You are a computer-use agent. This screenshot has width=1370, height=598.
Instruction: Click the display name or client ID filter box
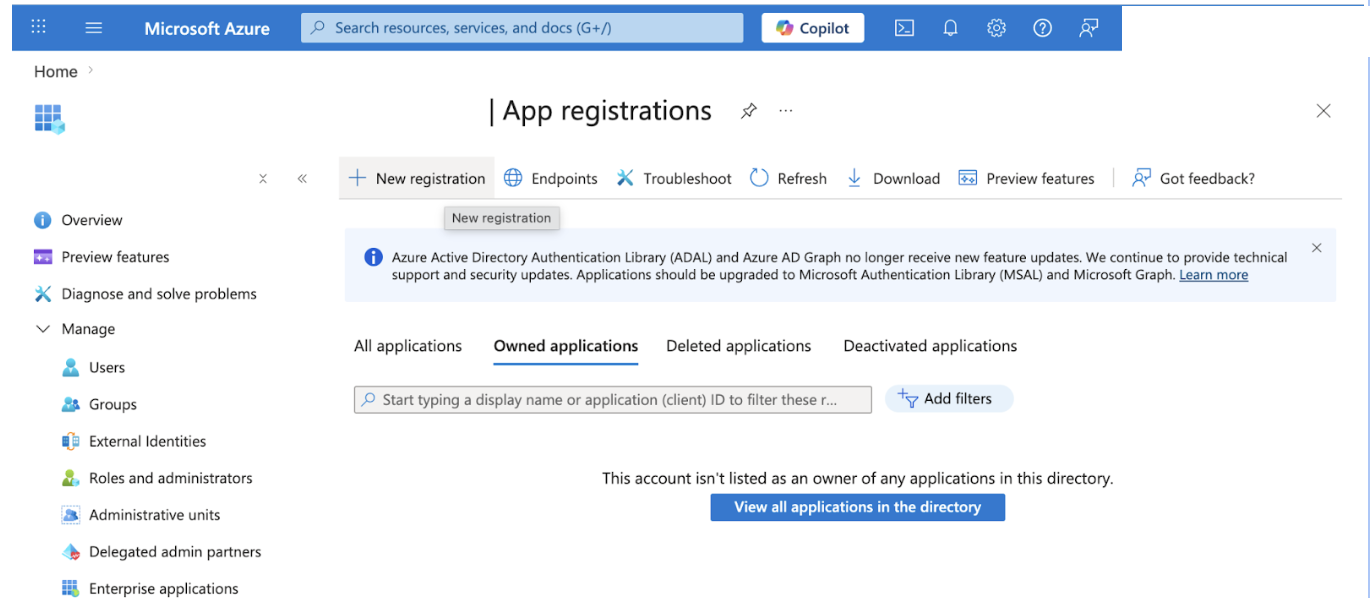(613, 400)
